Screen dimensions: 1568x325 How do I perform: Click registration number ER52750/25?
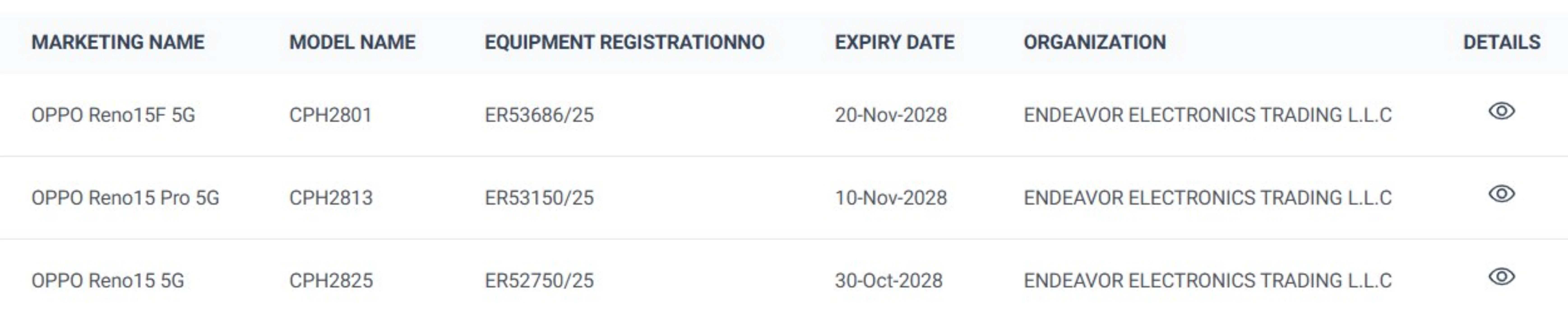click(539, 281)
